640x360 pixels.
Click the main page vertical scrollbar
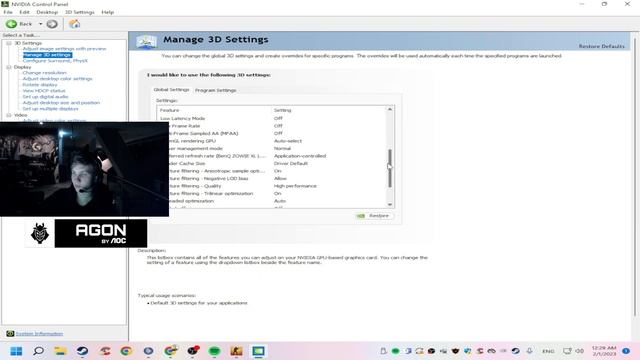coord(635,176)
